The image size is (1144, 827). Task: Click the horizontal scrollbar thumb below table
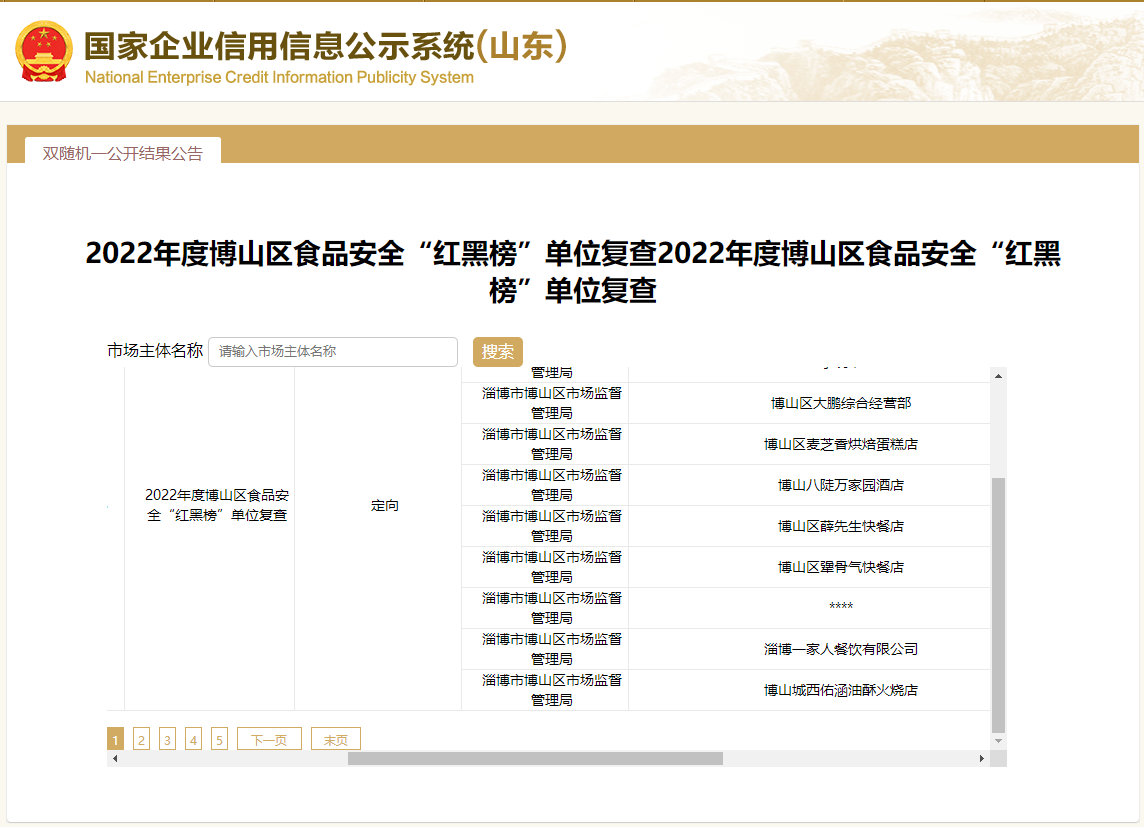535,759
